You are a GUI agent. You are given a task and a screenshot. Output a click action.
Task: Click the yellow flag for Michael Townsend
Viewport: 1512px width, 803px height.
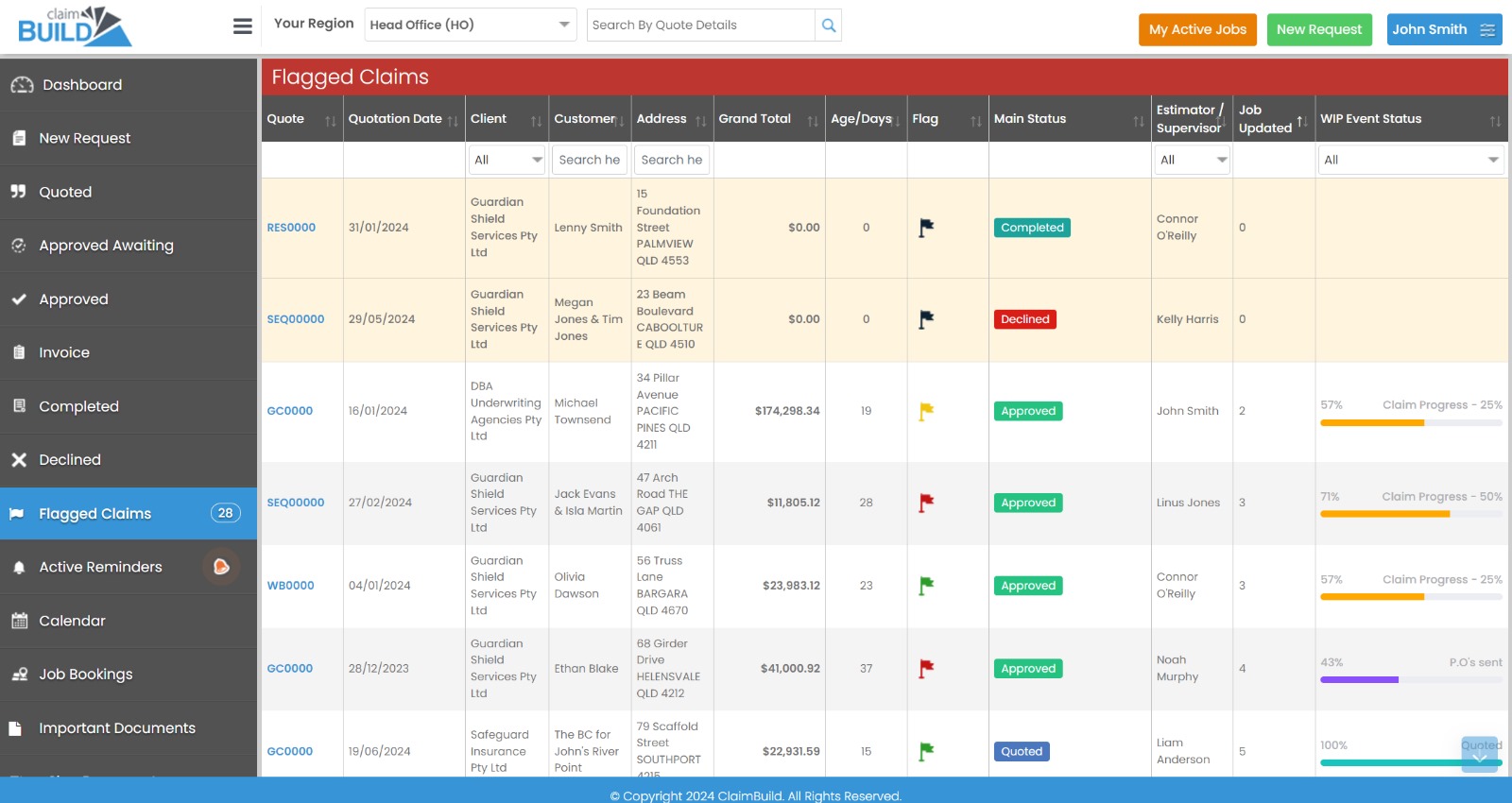(926, 411)
